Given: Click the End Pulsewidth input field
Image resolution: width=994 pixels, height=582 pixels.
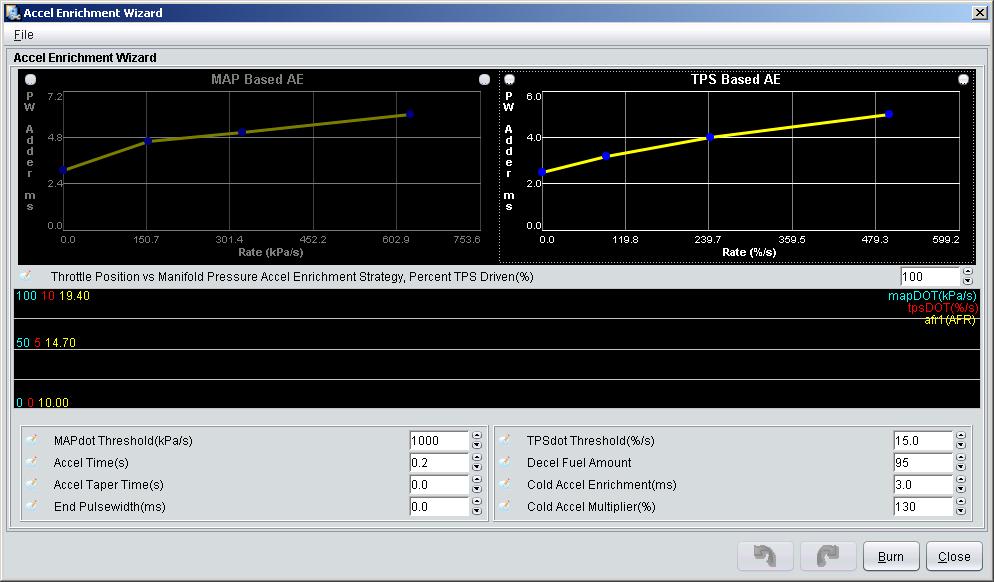Looking at the screenshot, I should pyautogui.click(x=438, y=507).
